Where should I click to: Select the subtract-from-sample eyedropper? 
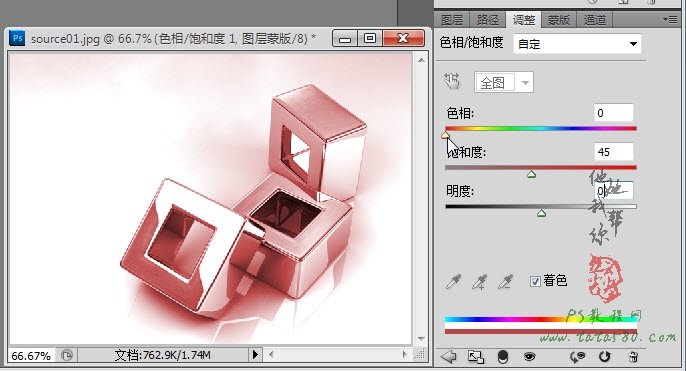505,282
